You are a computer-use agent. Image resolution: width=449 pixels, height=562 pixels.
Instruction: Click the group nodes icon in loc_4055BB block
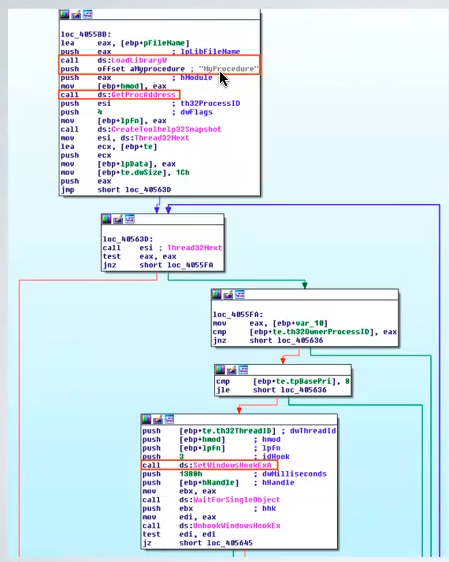tap(87, 14)
